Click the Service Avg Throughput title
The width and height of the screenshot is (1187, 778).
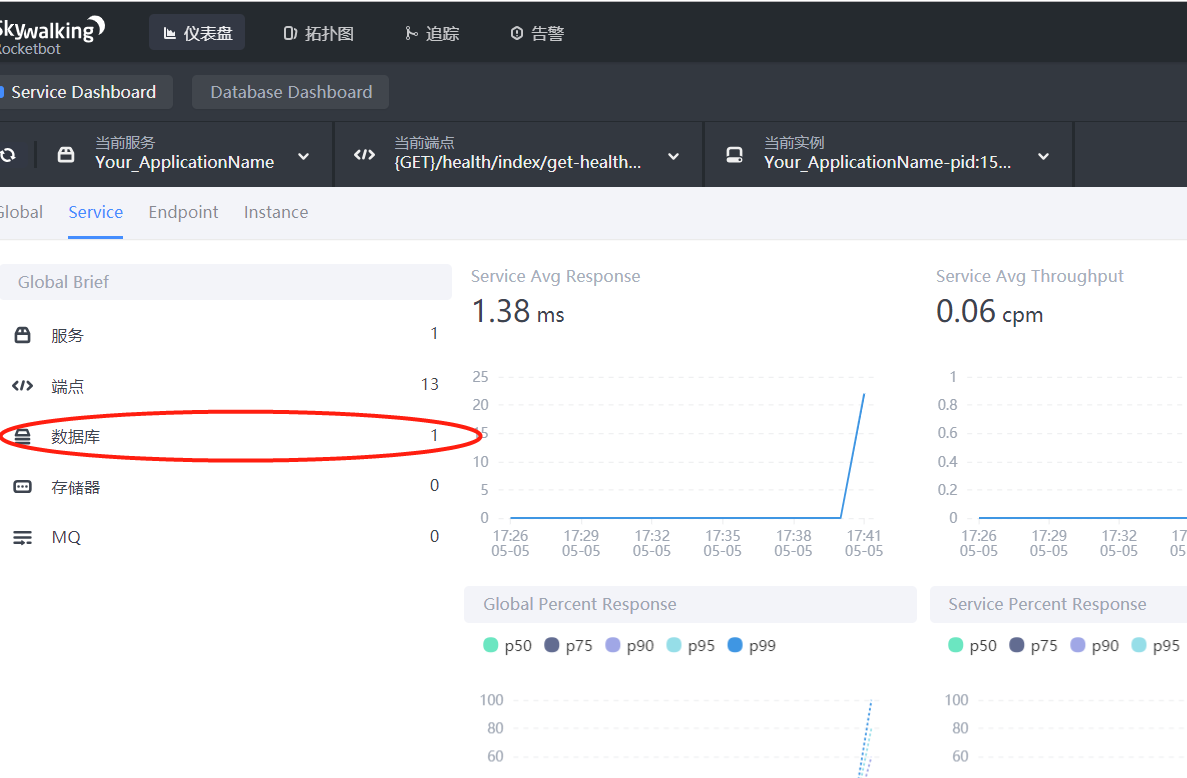pyautogui.click(x=1030, y=276)
